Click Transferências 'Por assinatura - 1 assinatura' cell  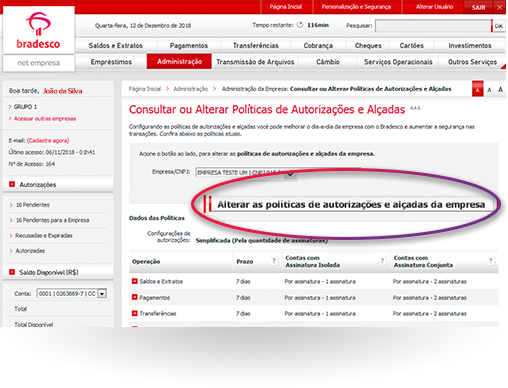(x=320, y=314)
